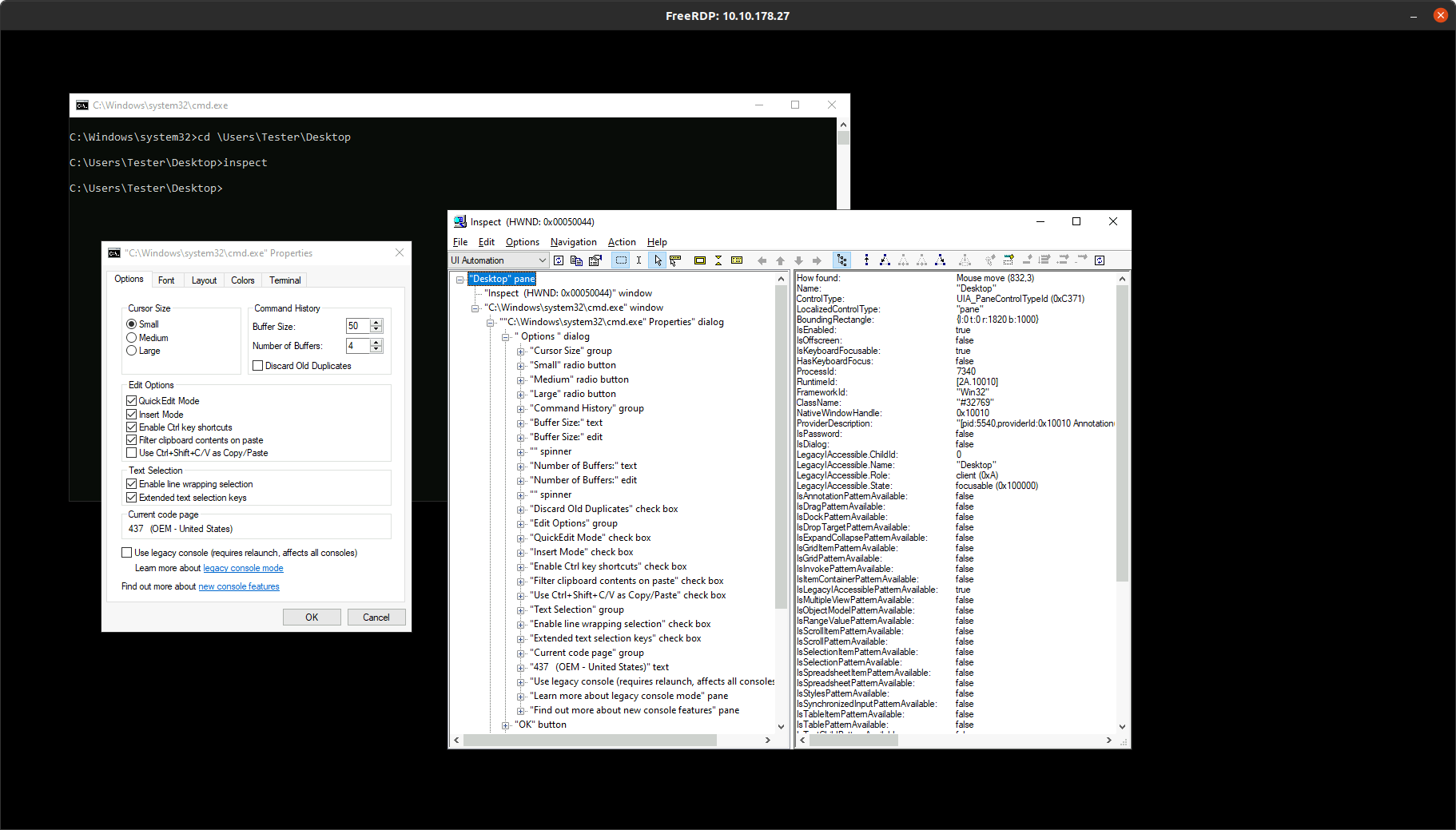Click the Inspect application icon in title bar

[459, 222]
